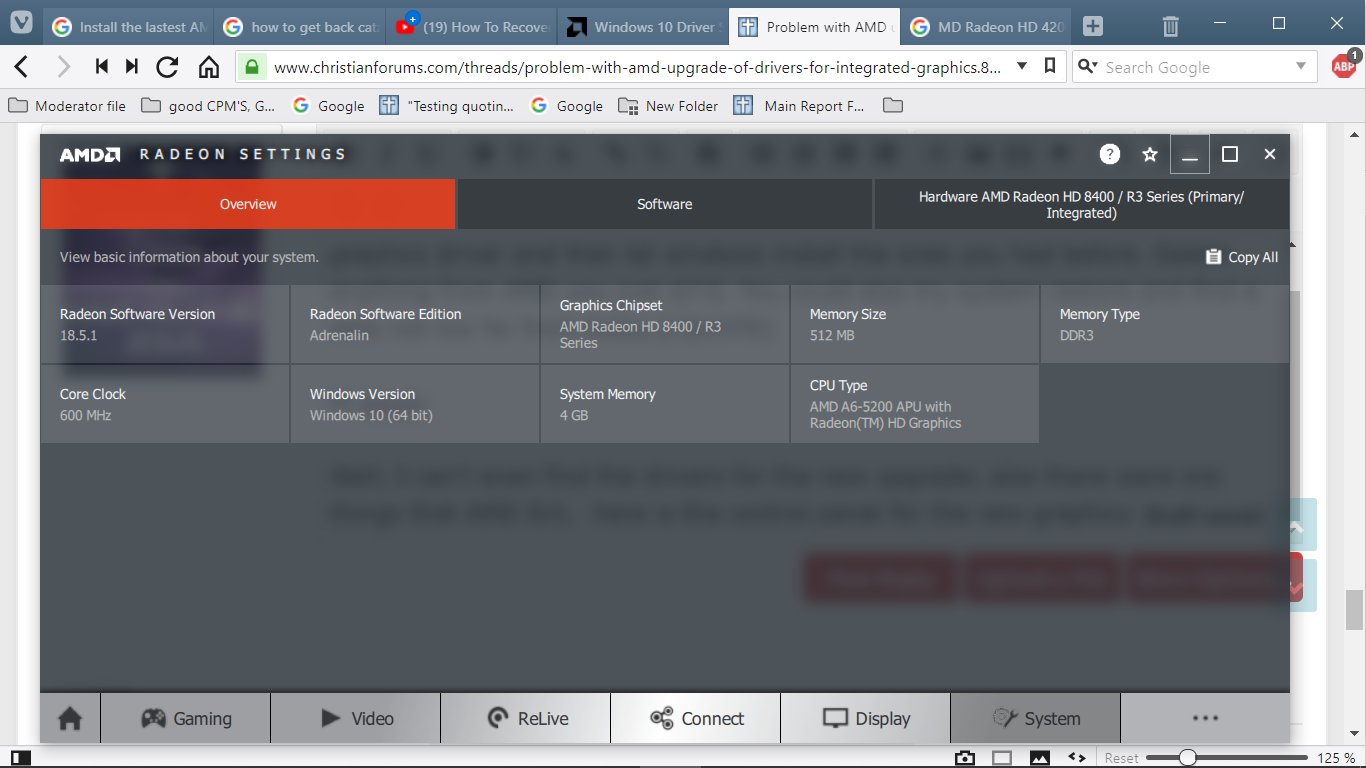Open the Video section
This screenshot has width=1366, height=768.
[x=356, y=718]
